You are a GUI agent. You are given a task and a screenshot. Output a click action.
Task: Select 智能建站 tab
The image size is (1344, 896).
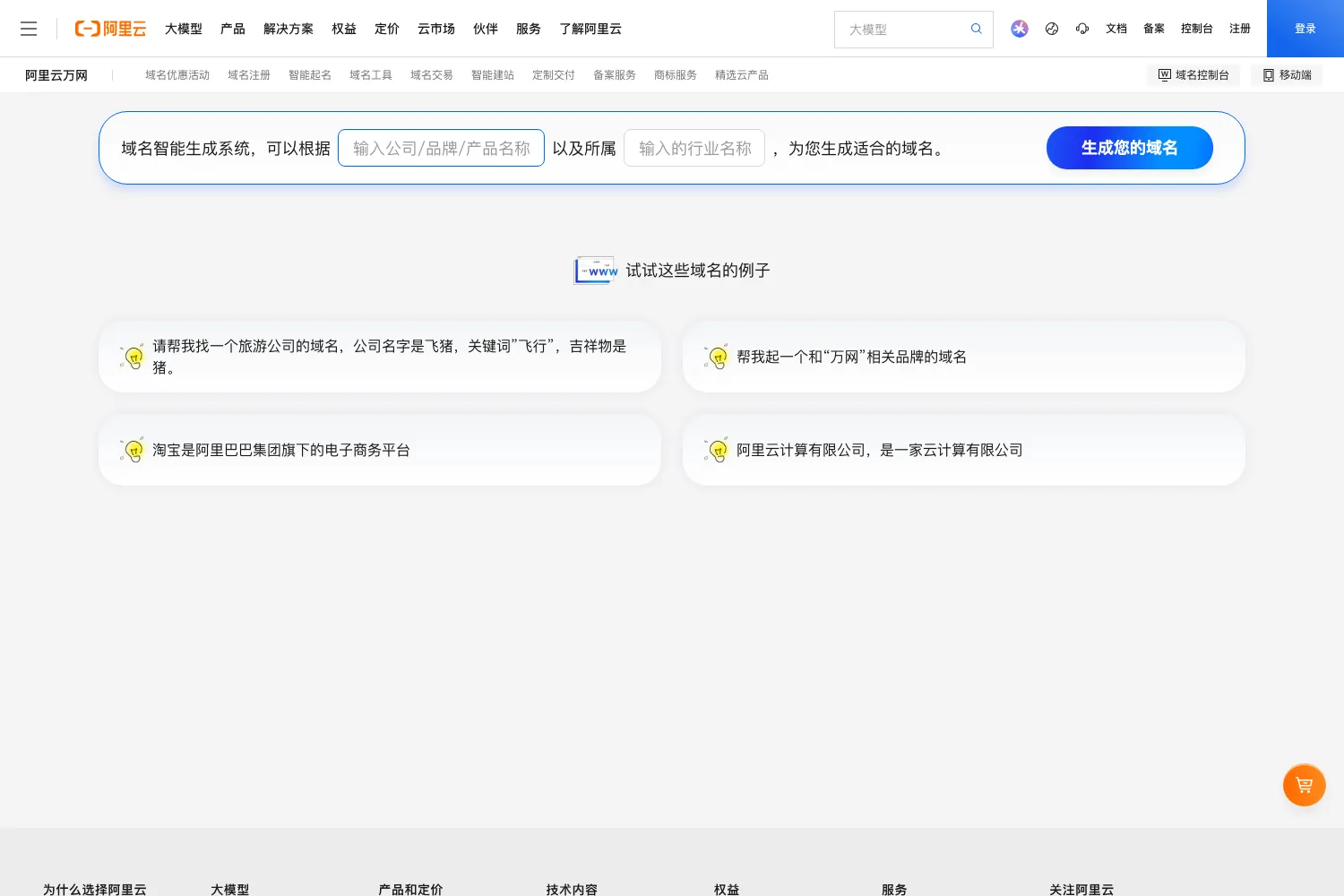pyautogui.click(x=493, y=75)
